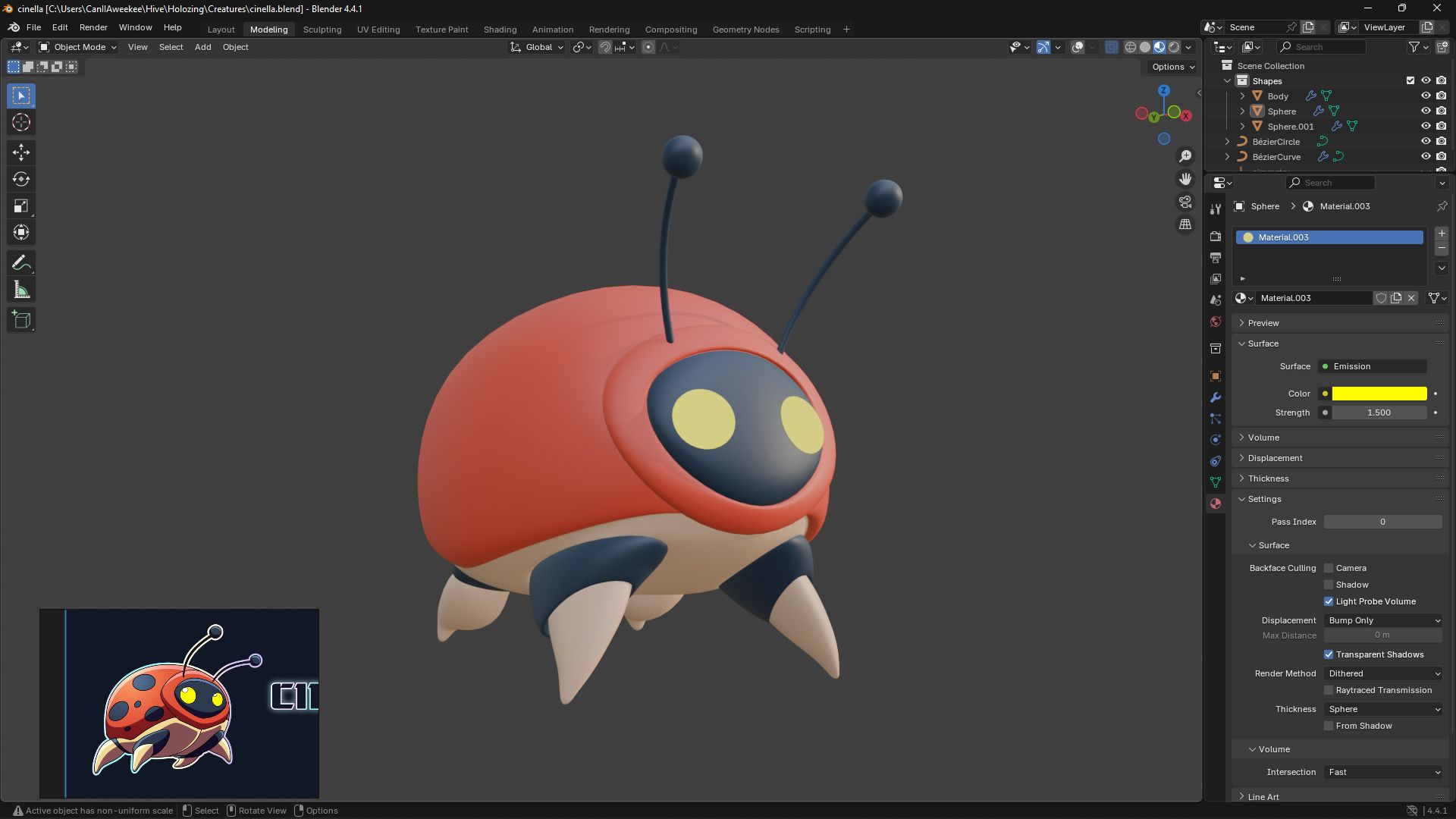Image resolution: width=1456 pixels, height=819 pixels.
Task: Add a new material slot
Action: 1442,234
